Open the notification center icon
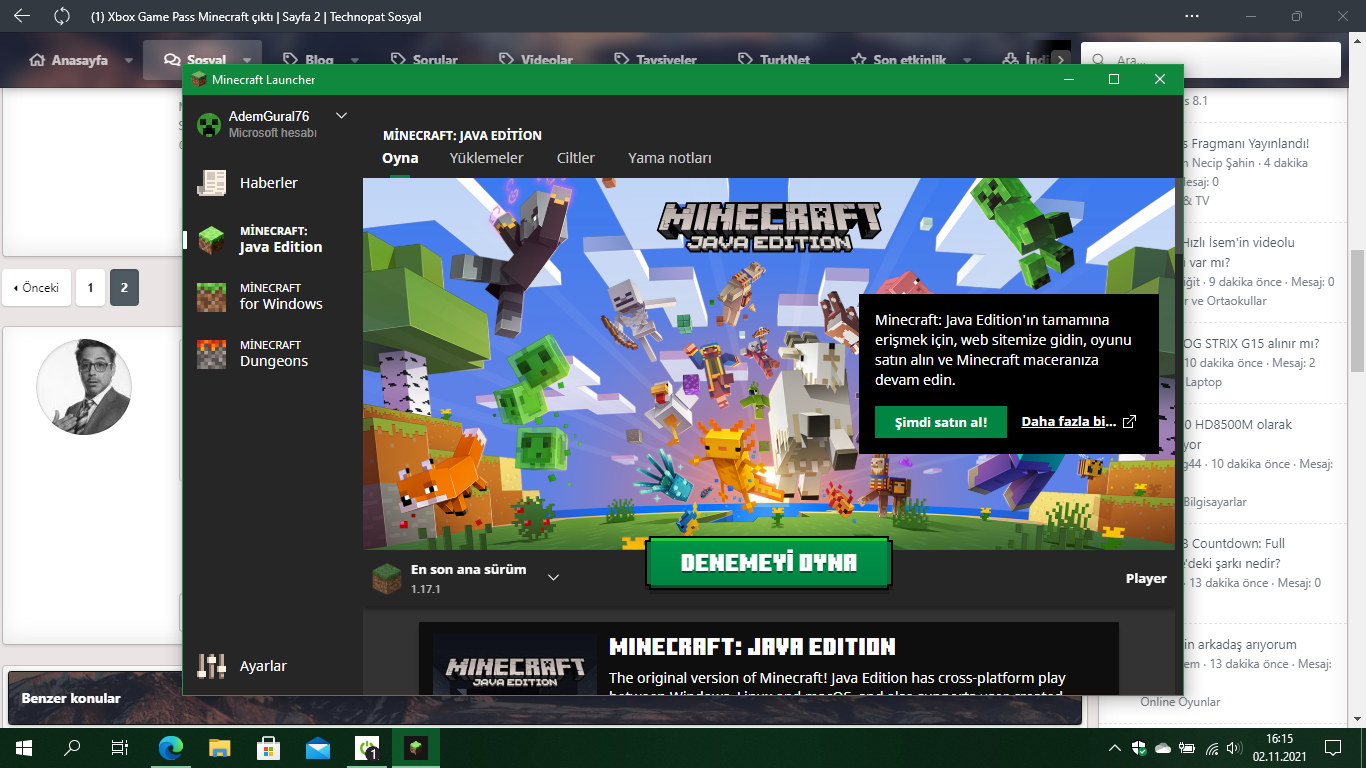Screen dimensions: 1366x768 (x=1332, y=747)
